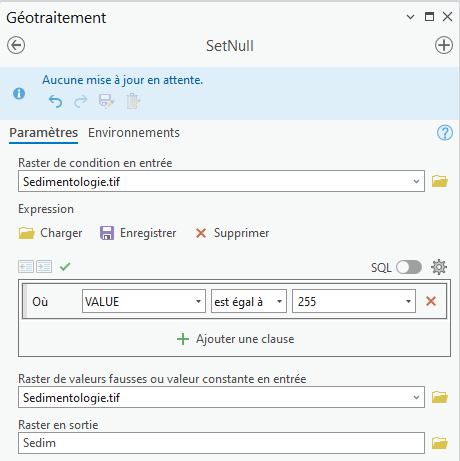Expand the VALUE field dropdown
Image resolution: width=460 pixels, height=461 pixels.
click(198, 301)
